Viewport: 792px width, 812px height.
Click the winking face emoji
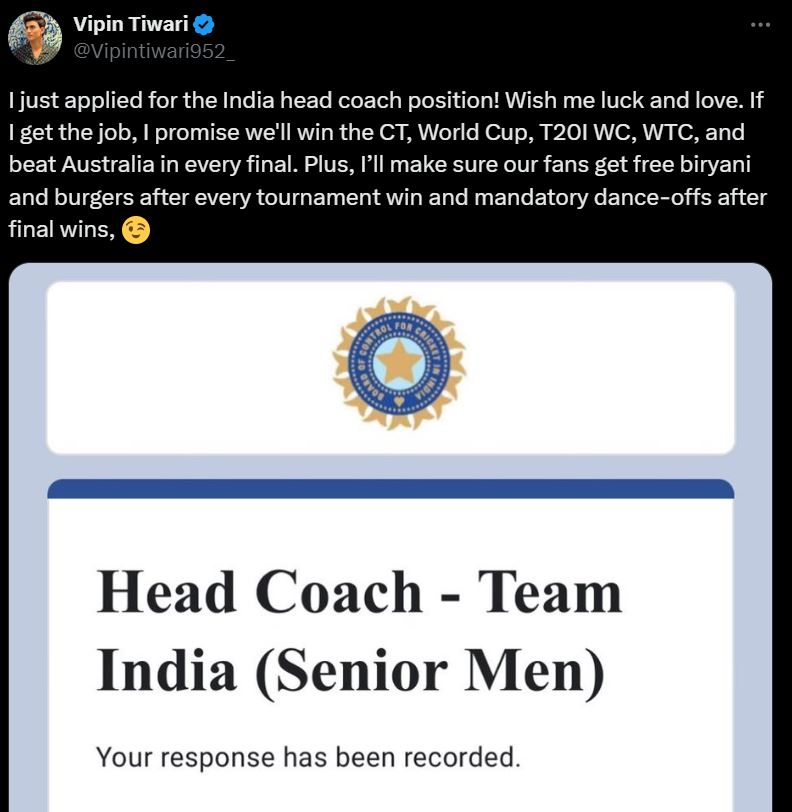(136, 230)
